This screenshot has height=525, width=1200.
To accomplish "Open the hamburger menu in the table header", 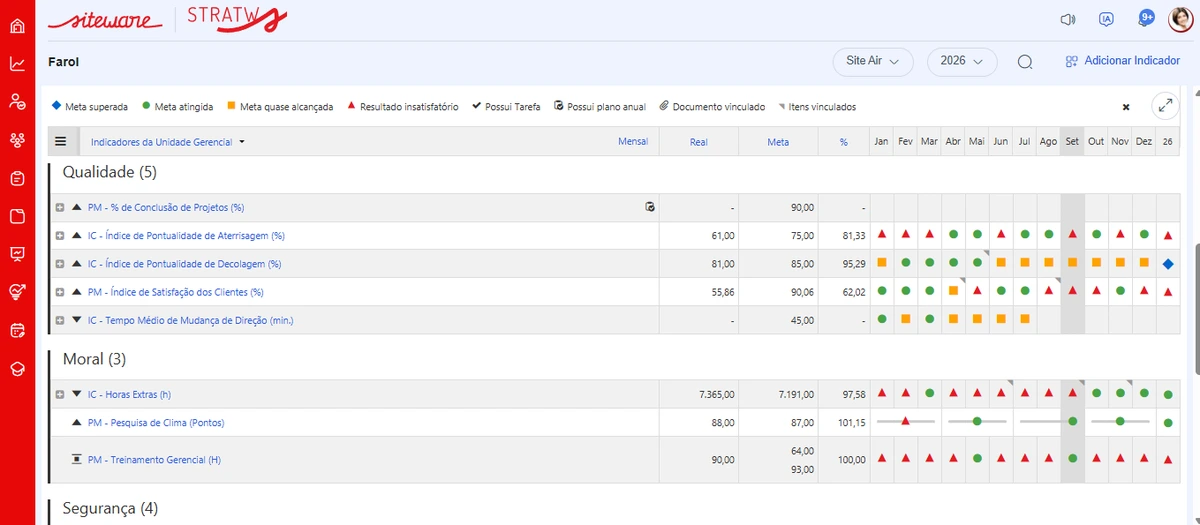I will click(60, 142).
